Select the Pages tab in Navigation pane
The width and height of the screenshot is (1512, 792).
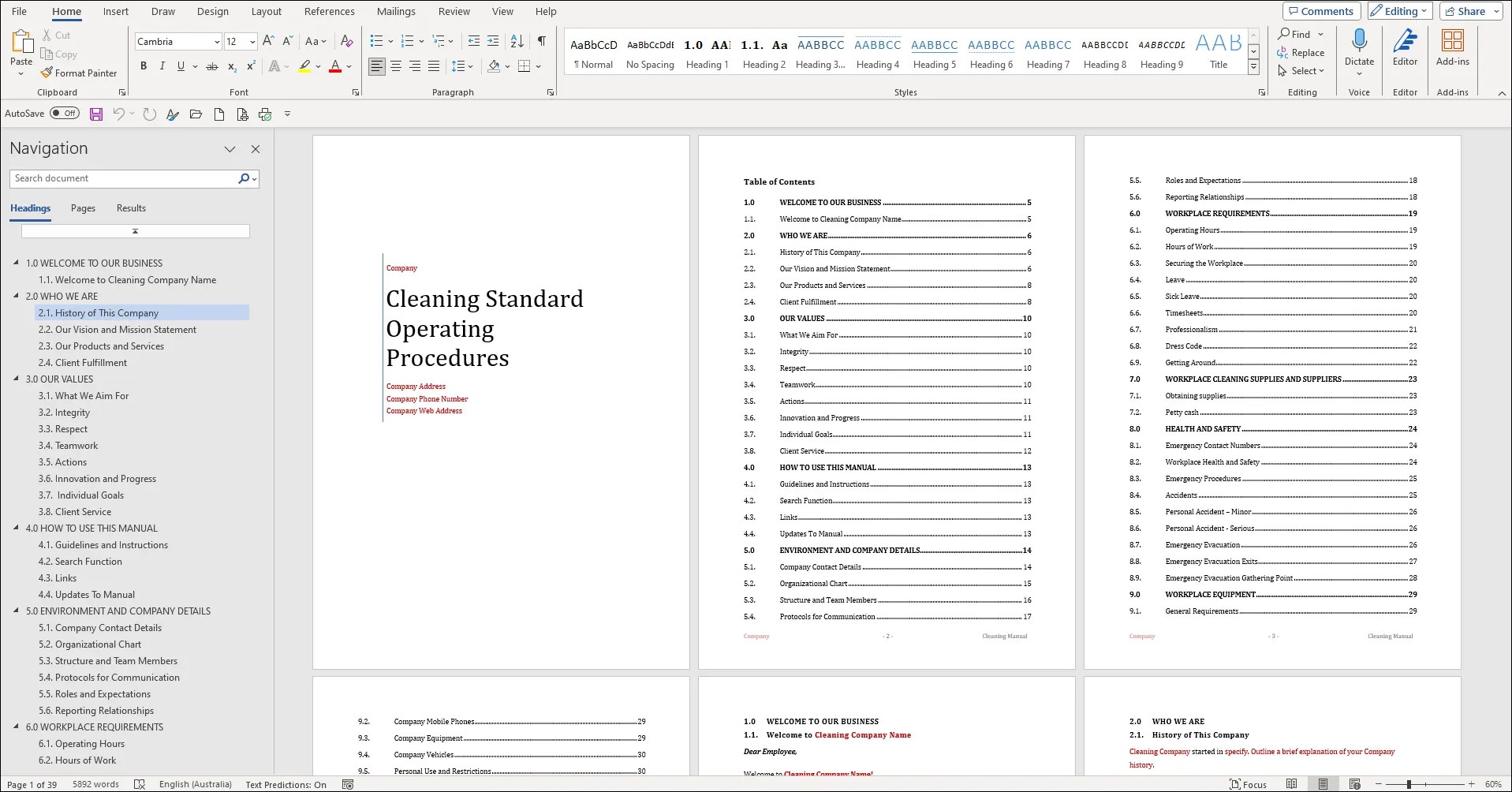[82, 208]
